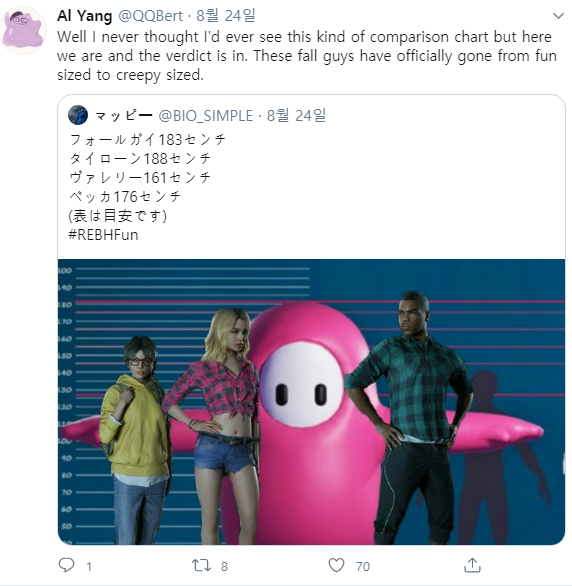Open the reply count showing 1
This screenshot has height=586, width=572.
point(89,567)
